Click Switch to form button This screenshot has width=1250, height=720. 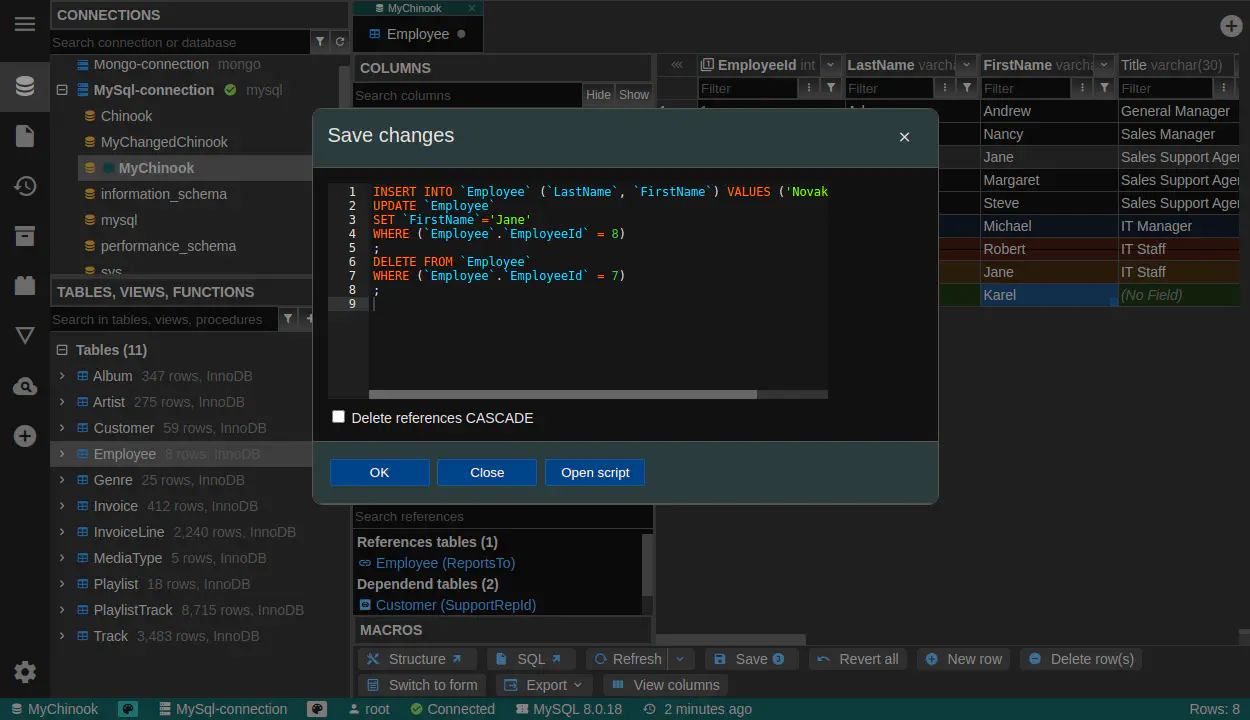tap(422, 685)
